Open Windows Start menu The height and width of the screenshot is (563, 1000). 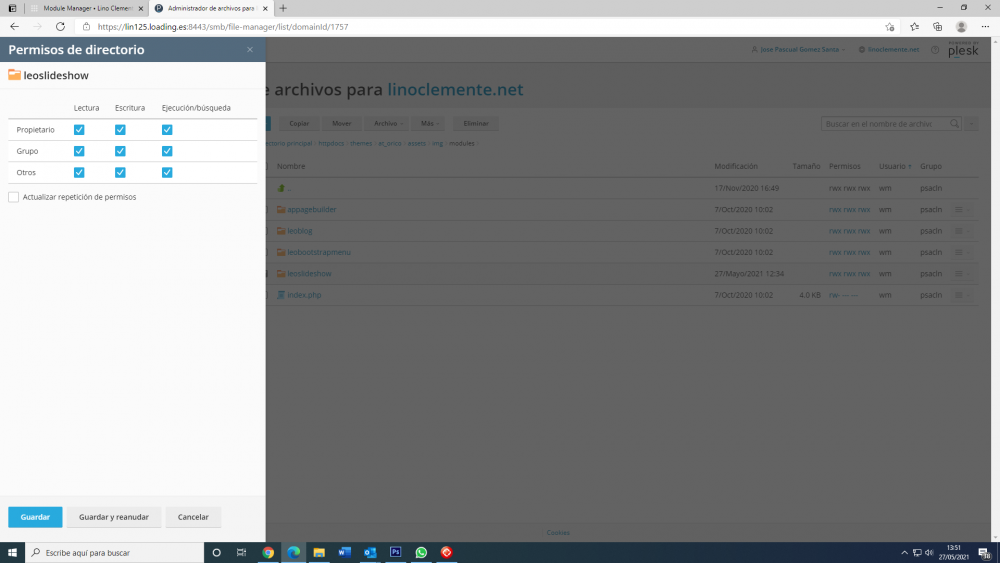point(12,552)
